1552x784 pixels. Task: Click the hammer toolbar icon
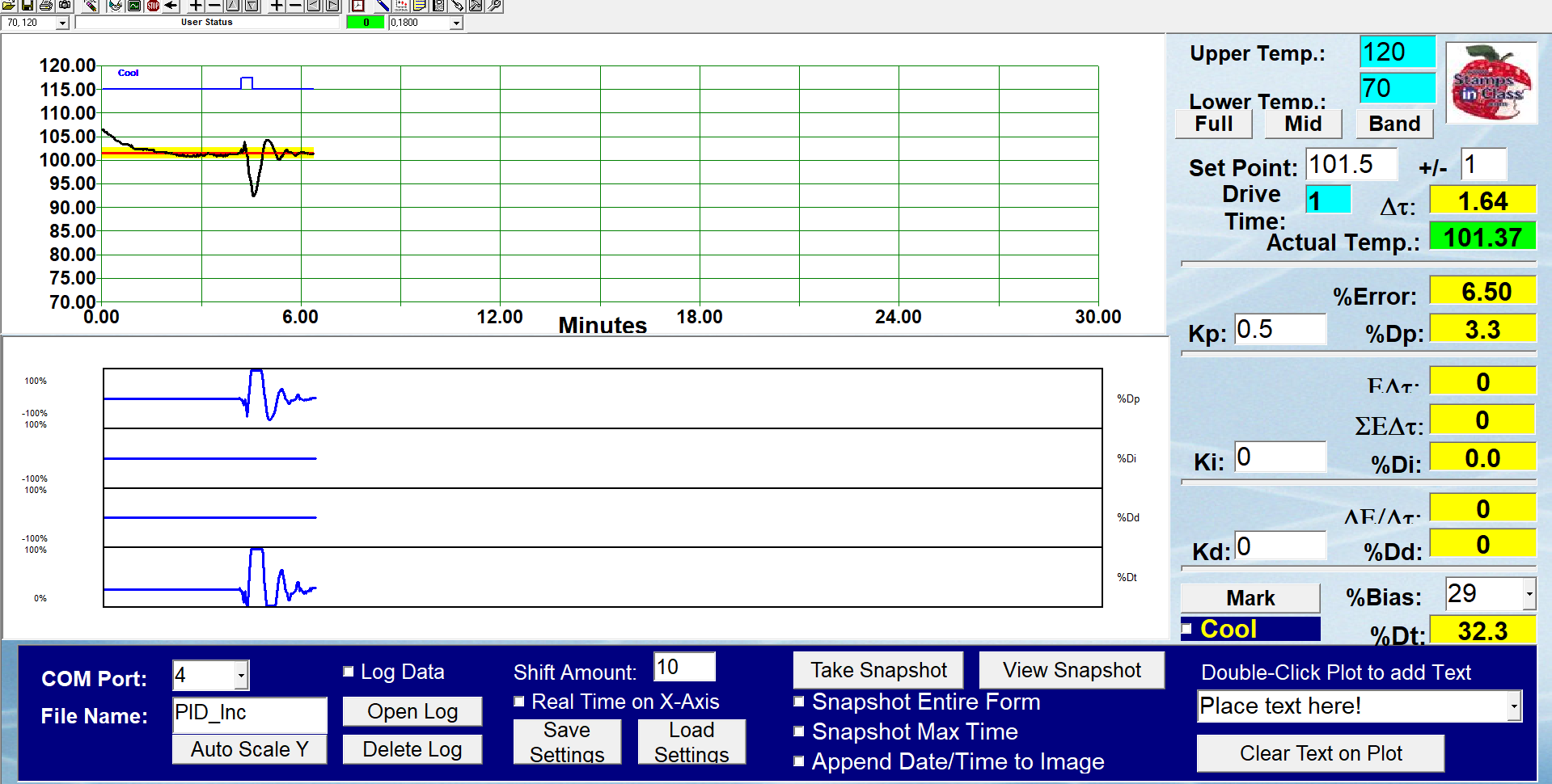tap(476, 6)
